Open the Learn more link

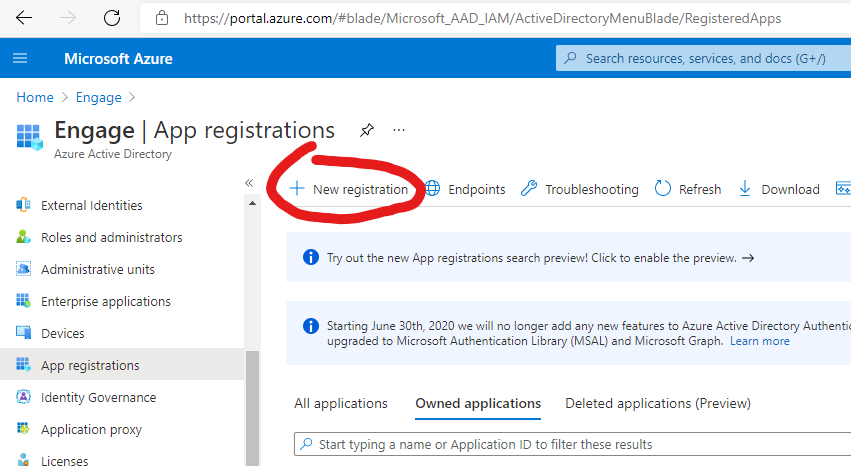tap(759, 341)
